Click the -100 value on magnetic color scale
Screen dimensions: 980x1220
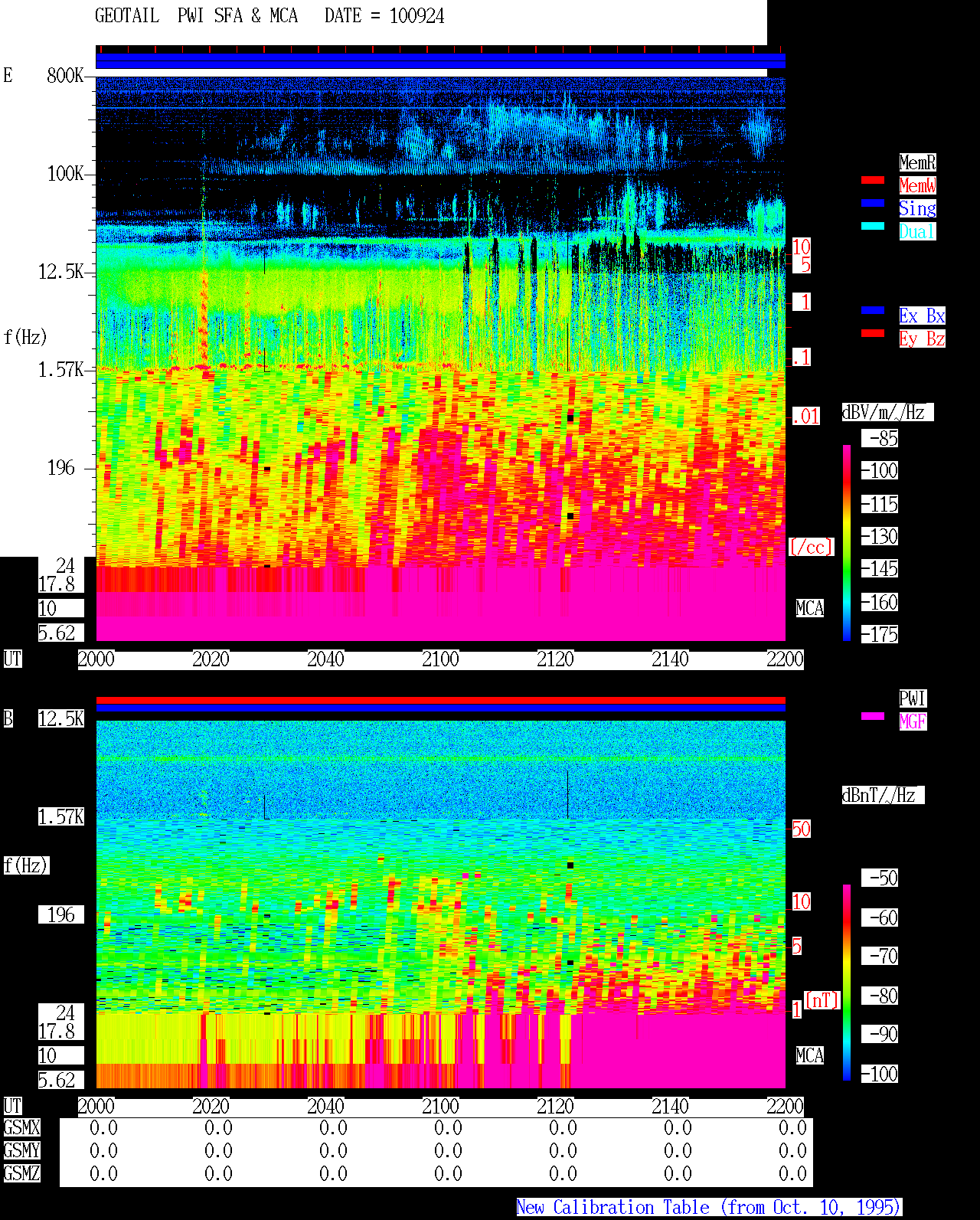point(880,1074)
